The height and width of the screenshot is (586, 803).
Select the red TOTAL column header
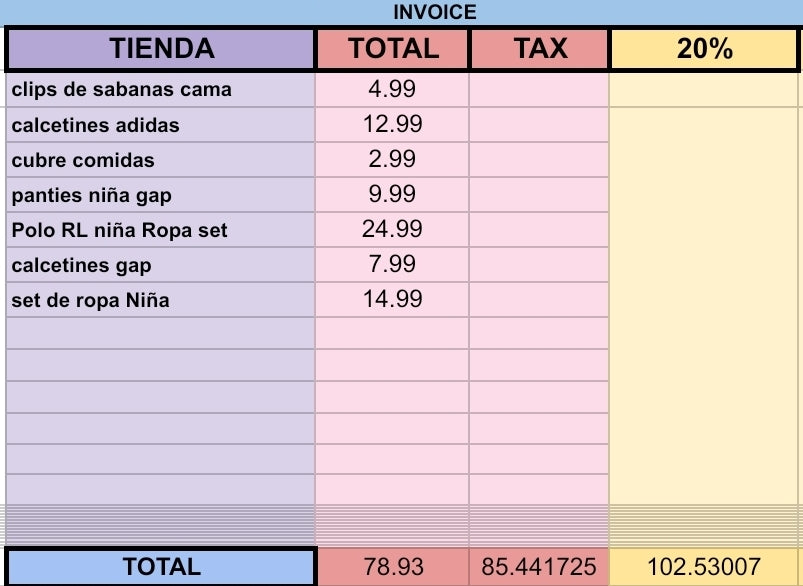tap(392, 48)
